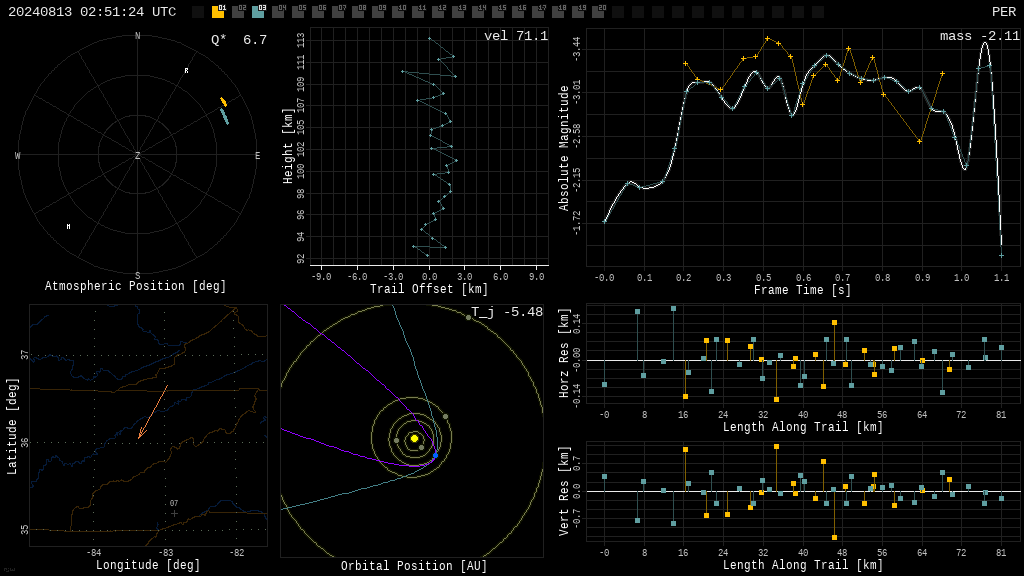Viewport: 1024px width, 576px height.
Task: Click the vel 71.1 readout
Action: point(516,36)
